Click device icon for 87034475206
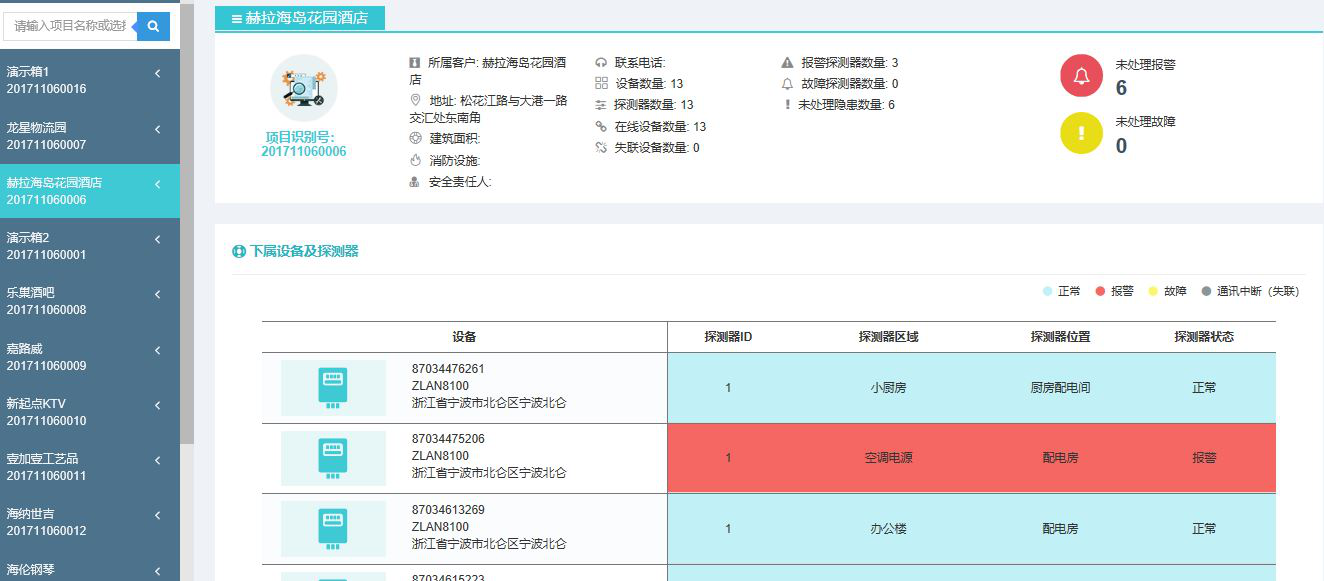Screen dimensions: 1324x581 pos(333,458)
